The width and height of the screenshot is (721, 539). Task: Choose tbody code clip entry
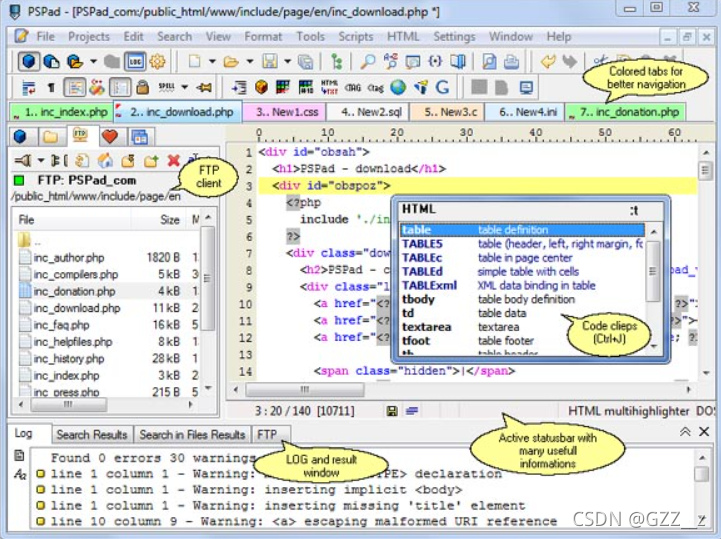pyautogui.click(x=522, y=299)
